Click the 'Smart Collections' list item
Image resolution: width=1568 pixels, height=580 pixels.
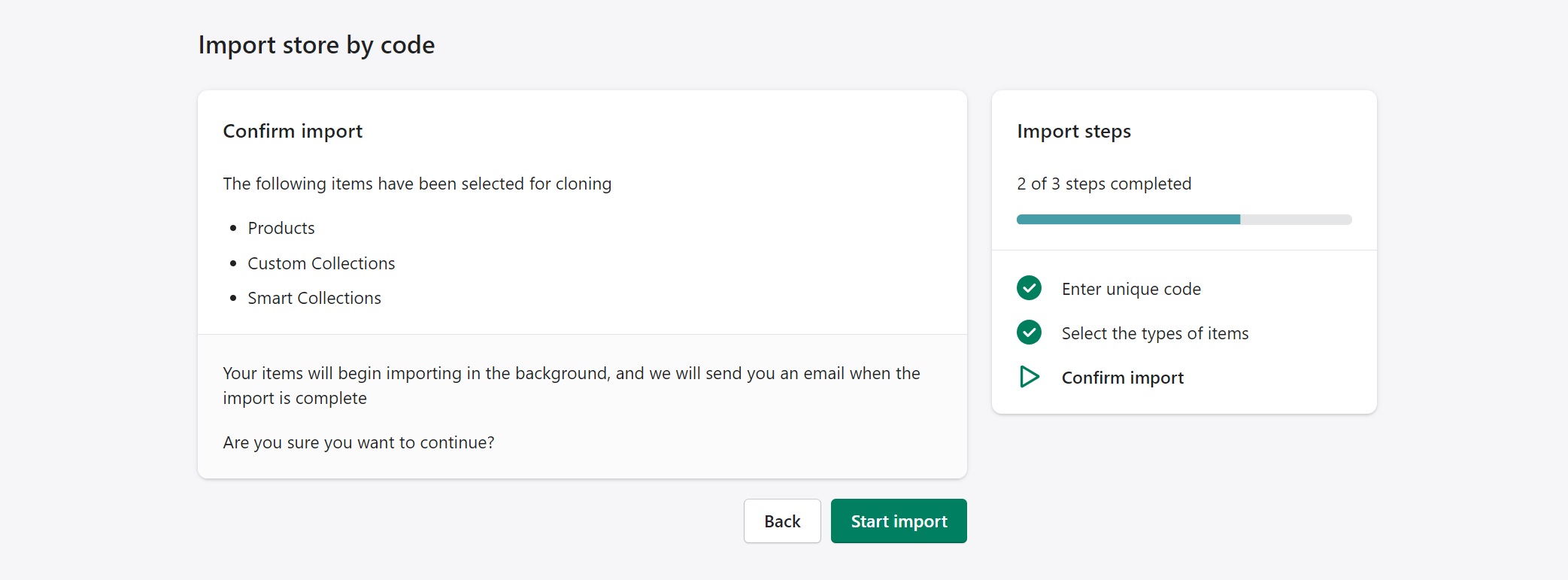314,298
